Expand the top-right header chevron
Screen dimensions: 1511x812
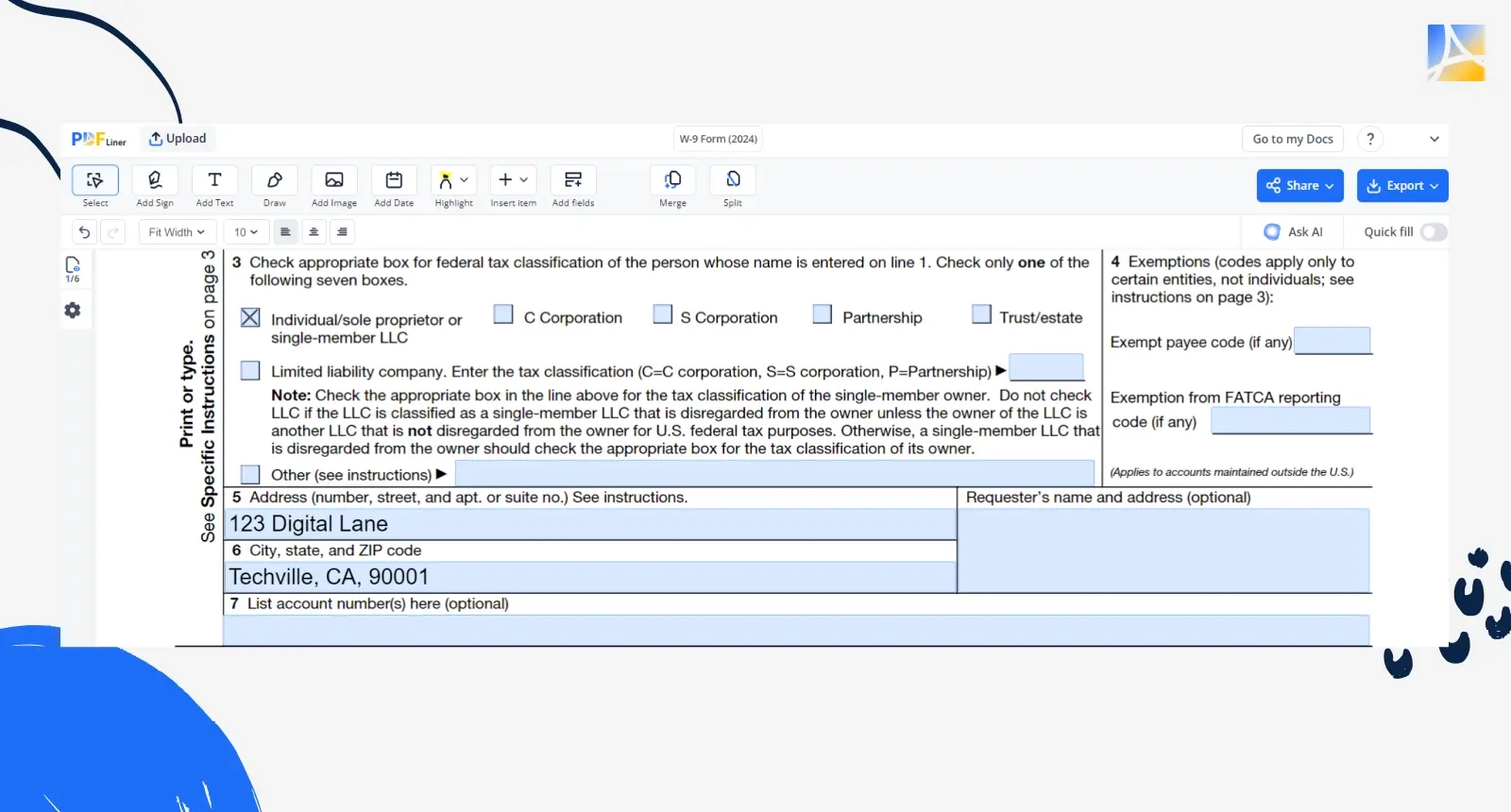[1435, 139]
